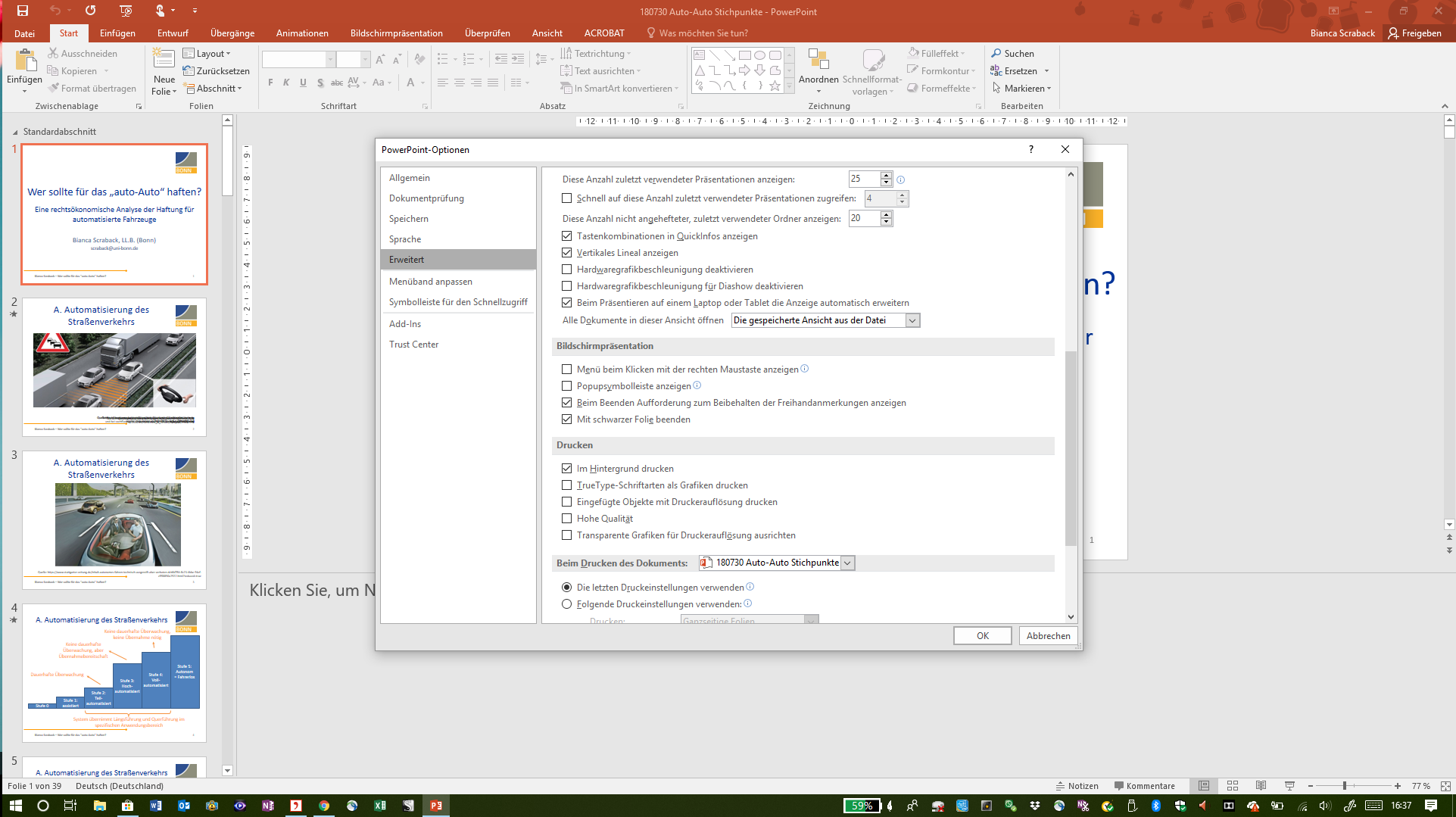Click Windows Start button
Image resolution: width=1456 pixels, height=817 pixels.
[15, 805]
